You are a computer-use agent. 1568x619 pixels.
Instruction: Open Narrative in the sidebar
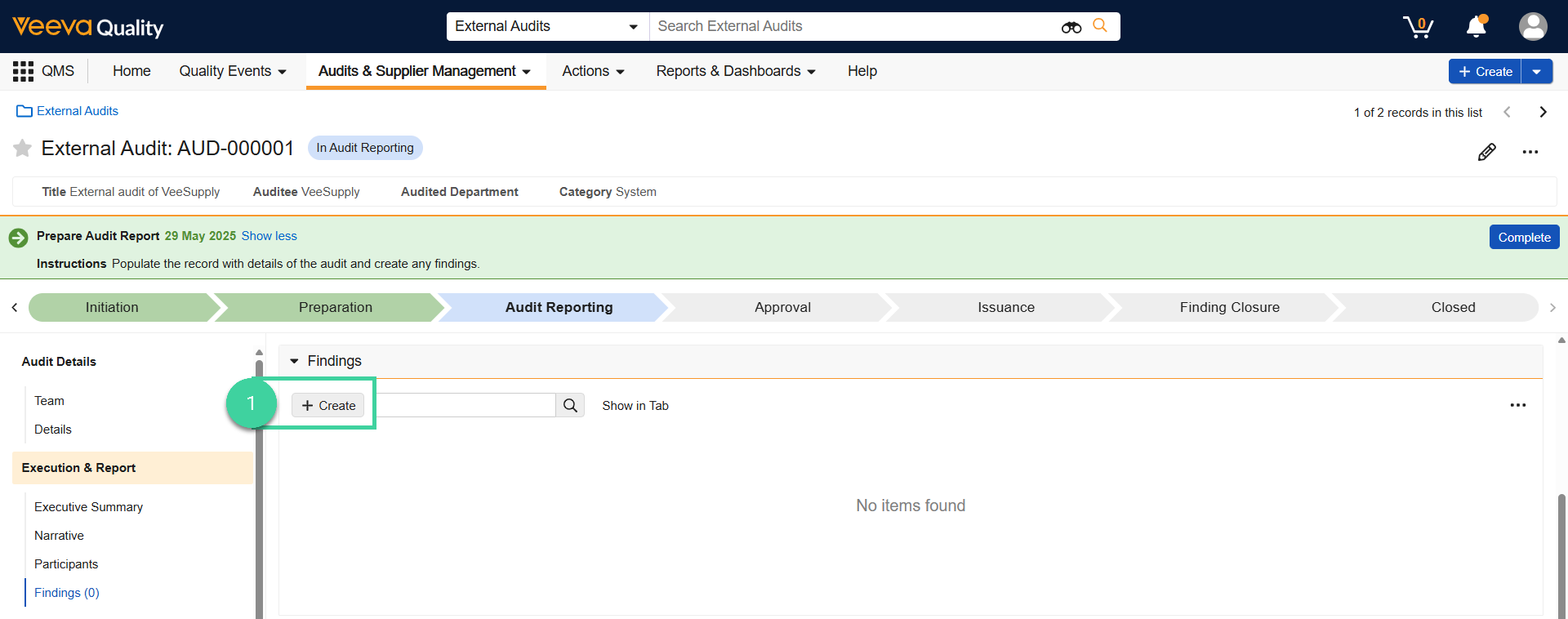(59, 536)
